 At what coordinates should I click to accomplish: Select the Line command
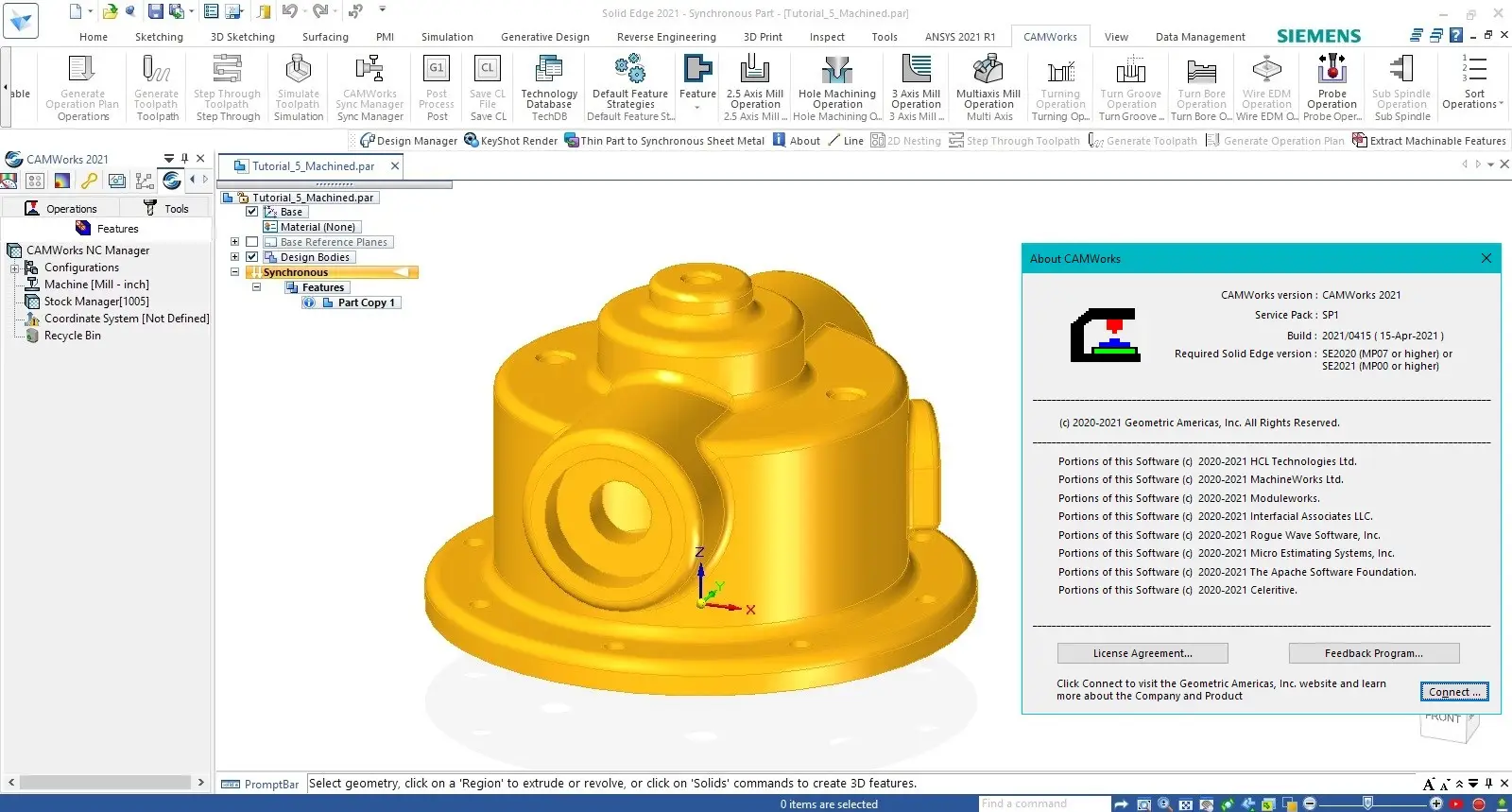tap(846, 141)
